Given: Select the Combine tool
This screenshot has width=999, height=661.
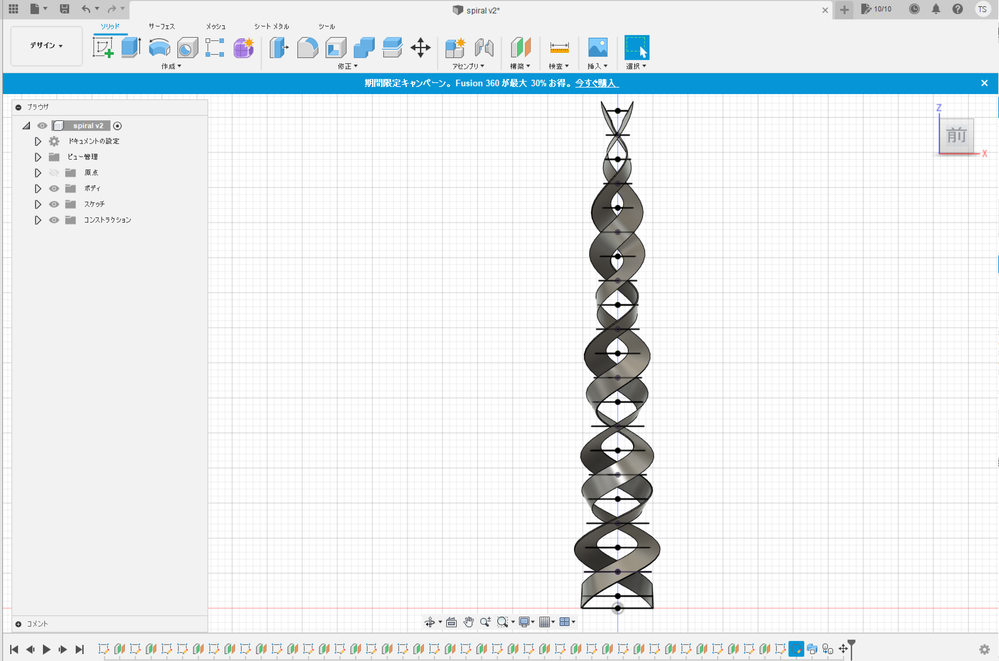Looking at the screenshot, I should [x=364, y=48].
